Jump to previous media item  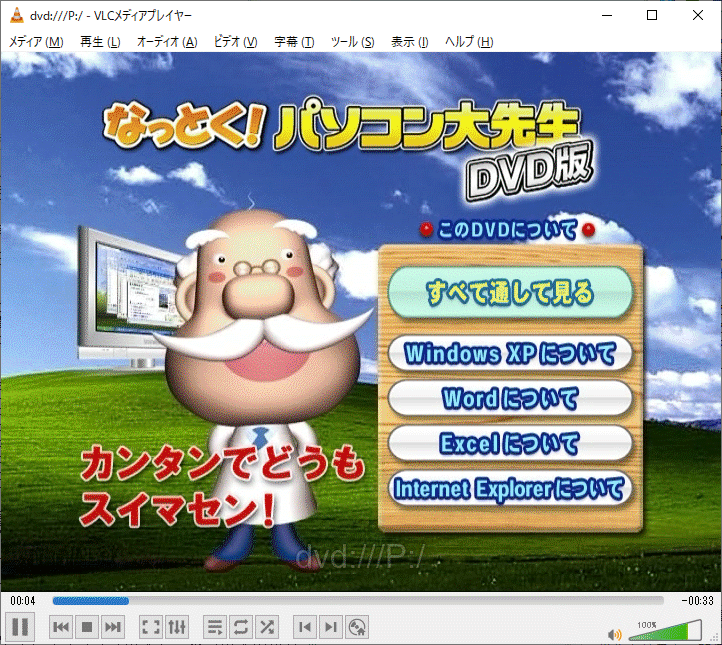pyautogui.click(x=61, y=627)
